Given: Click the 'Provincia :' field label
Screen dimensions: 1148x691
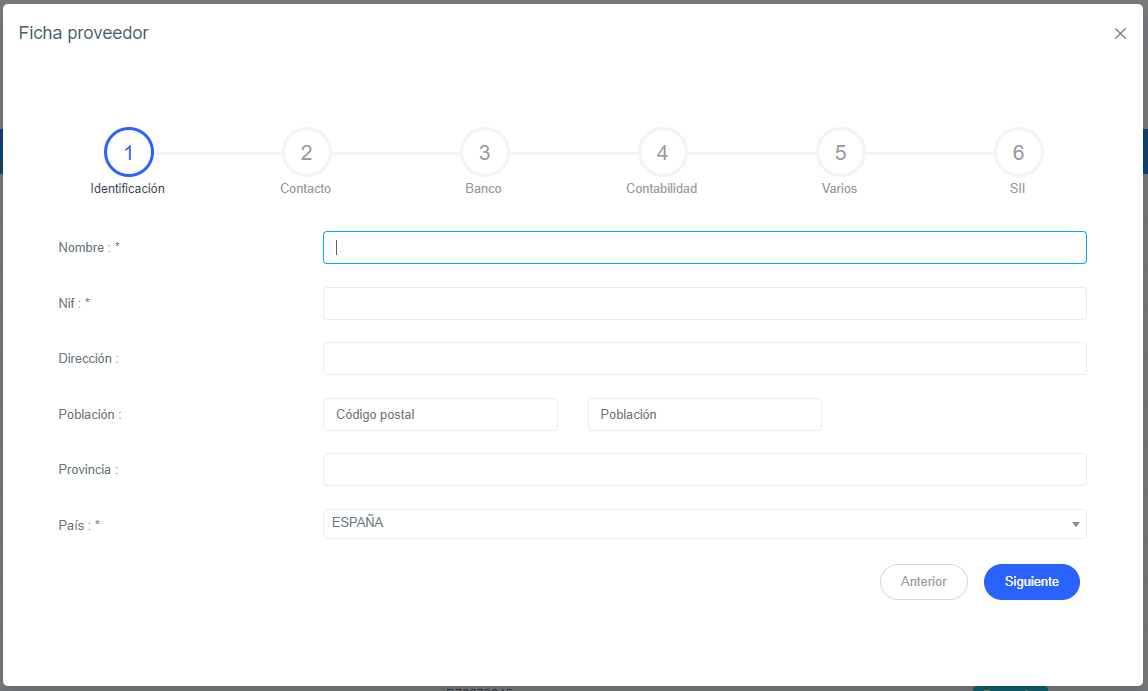Looking at the screenshot, I should point(88,470).
